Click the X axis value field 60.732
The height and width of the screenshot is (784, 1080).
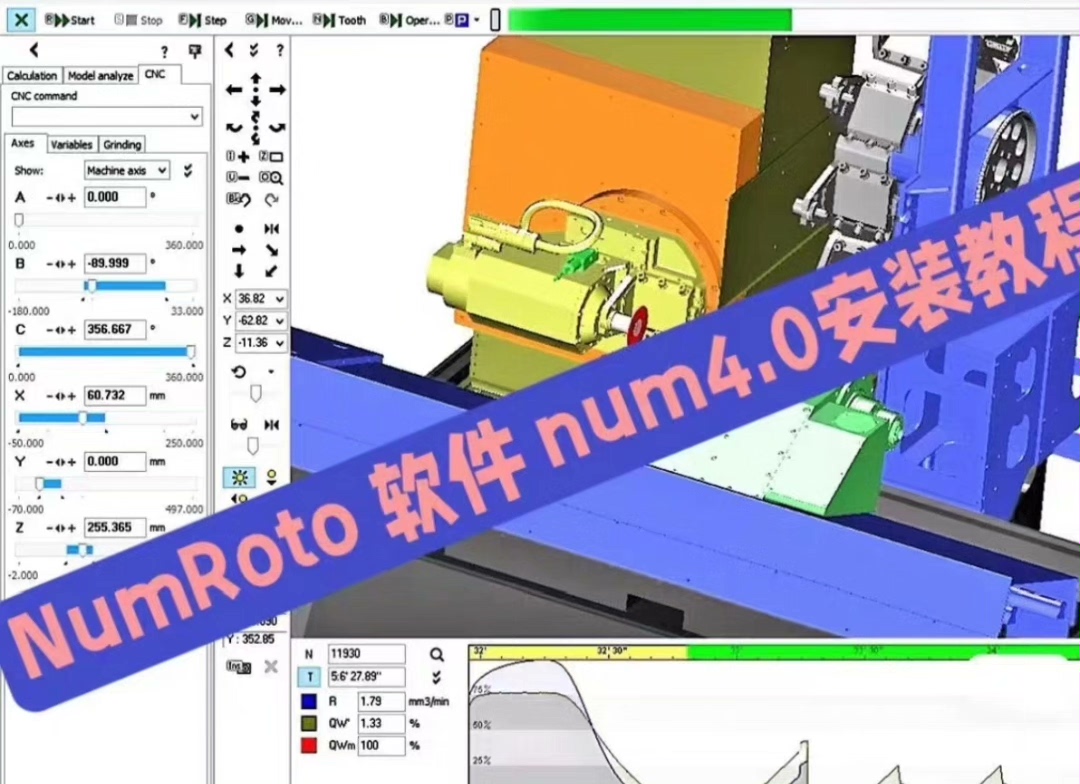pyautogui.click(x=115, y=395)
